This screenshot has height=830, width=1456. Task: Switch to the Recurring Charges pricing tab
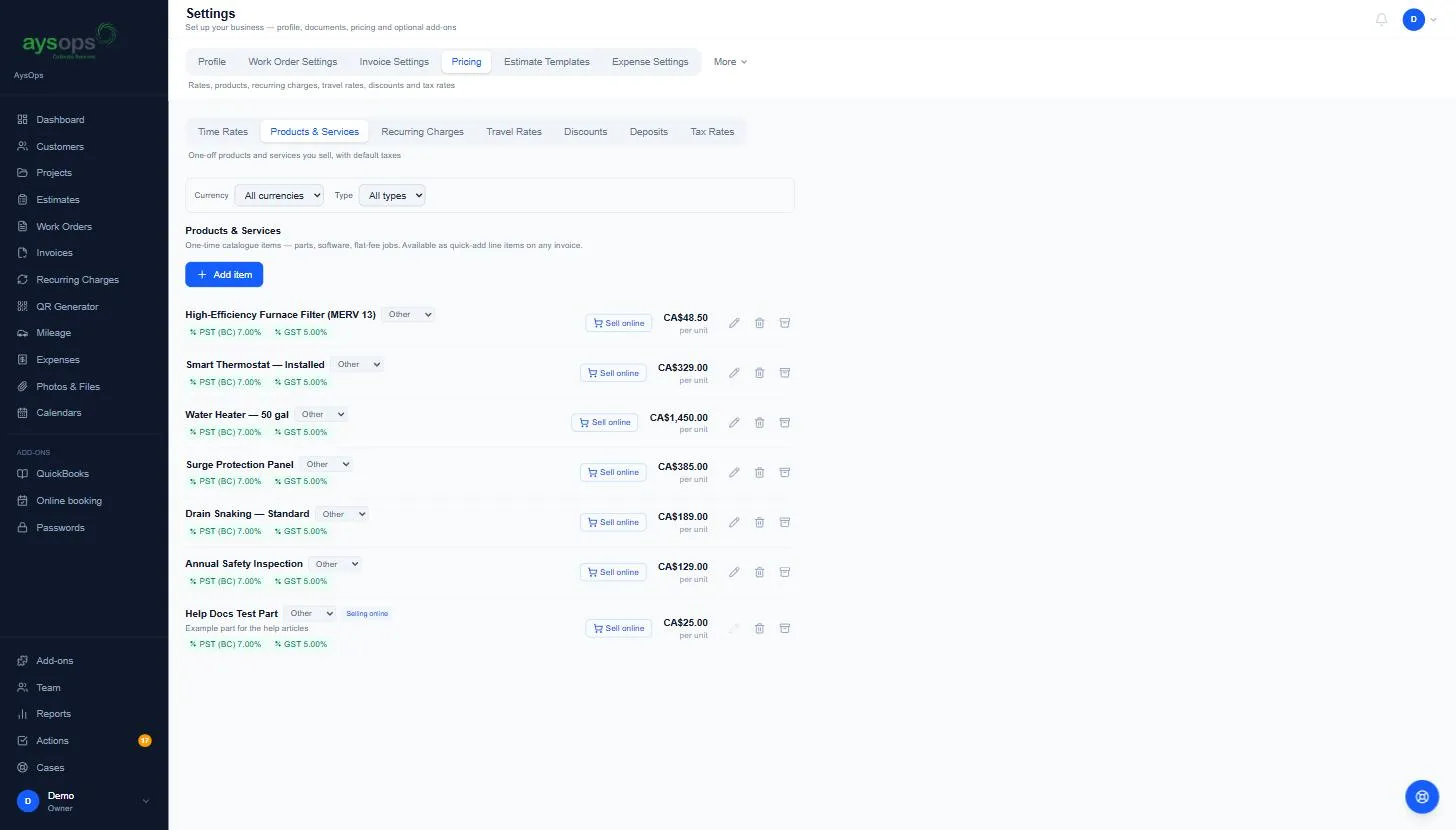click(422, 132)
